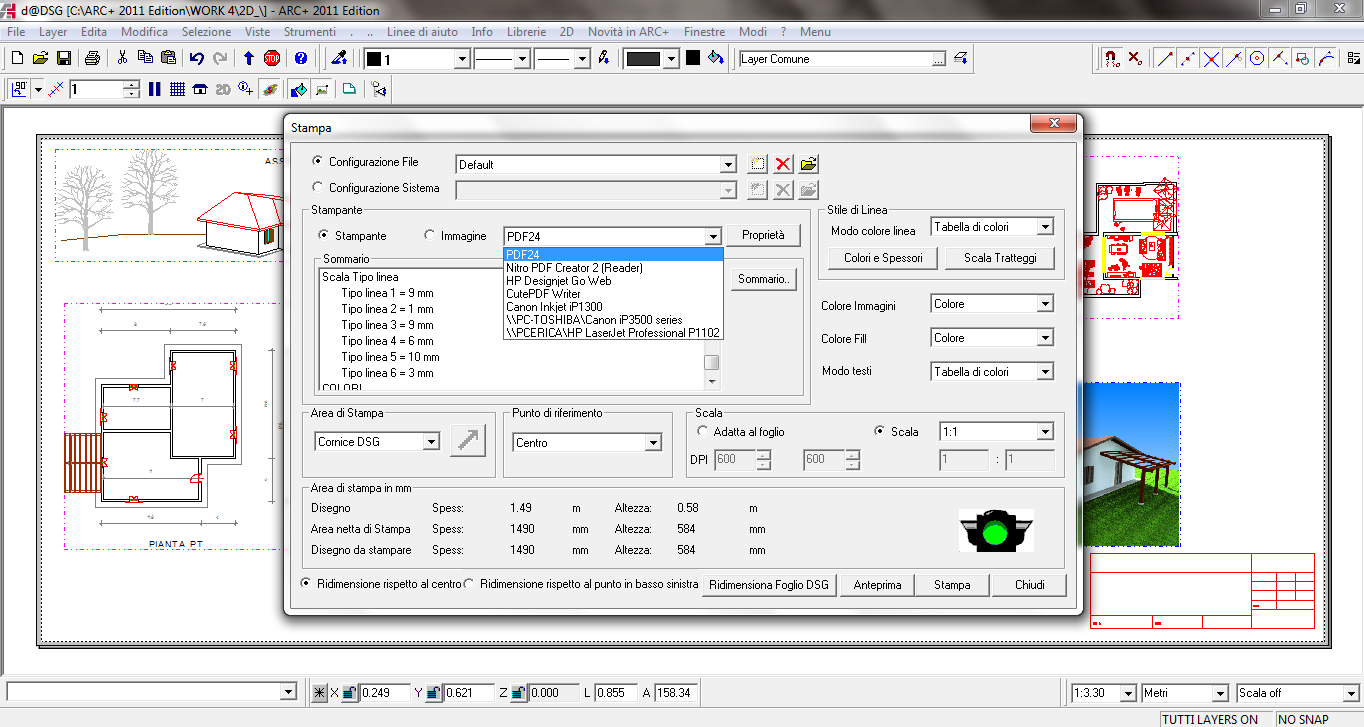
Task: Open the Strumenti menu
Action: click(310, 32)
